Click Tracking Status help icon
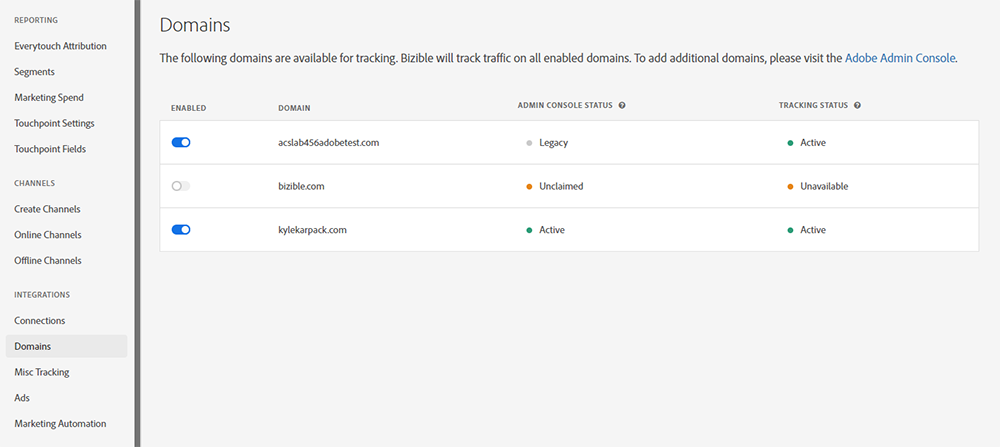Viewport: 1000px width, 447px height. [858, 105]
